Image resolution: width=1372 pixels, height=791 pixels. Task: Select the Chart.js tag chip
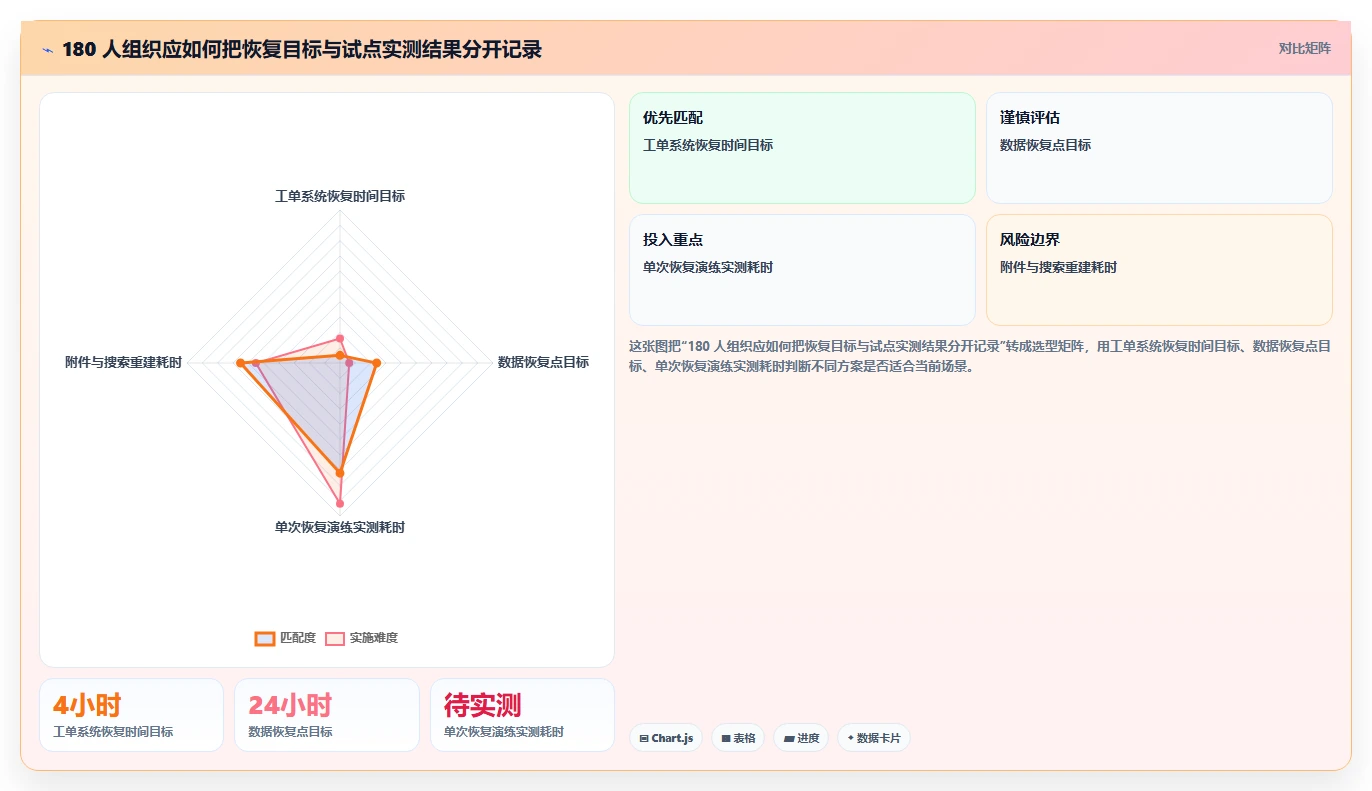(665, 738)
